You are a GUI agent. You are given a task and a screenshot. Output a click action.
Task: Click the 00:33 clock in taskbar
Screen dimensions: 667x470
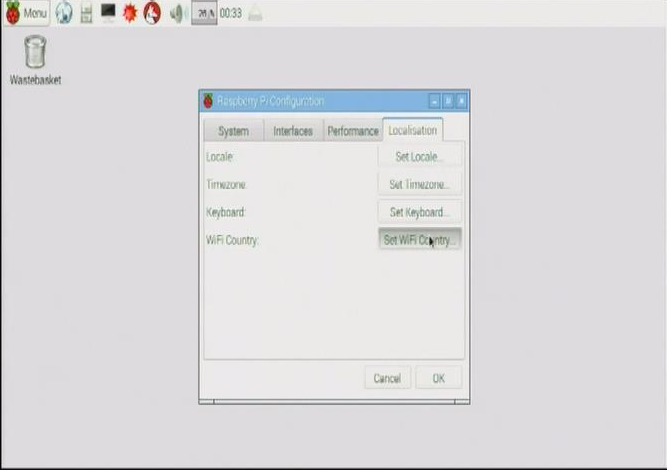click(231, 13)
